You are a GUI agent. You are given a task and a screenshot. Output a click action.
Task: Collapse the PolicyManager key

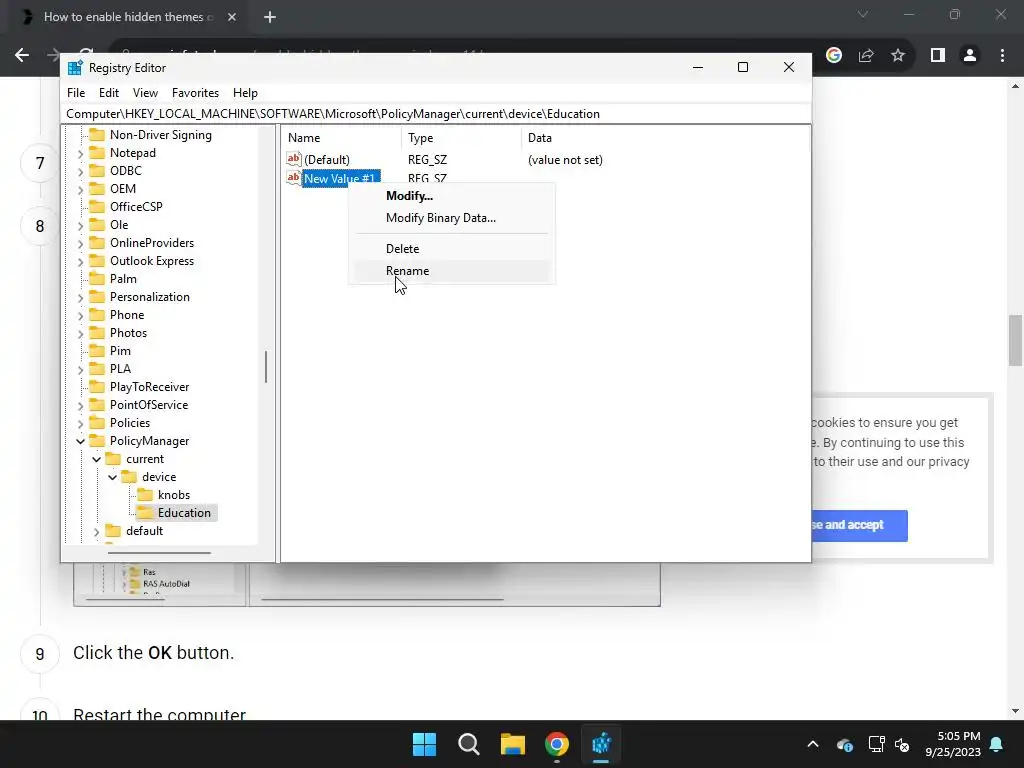click(80, 441)
